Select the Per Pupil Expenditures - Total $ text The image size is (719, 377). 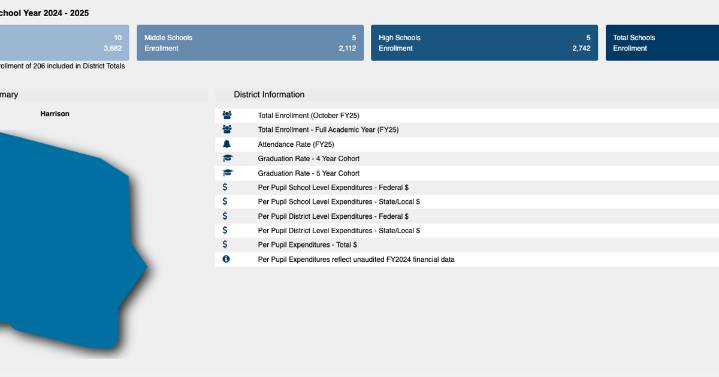307,245
